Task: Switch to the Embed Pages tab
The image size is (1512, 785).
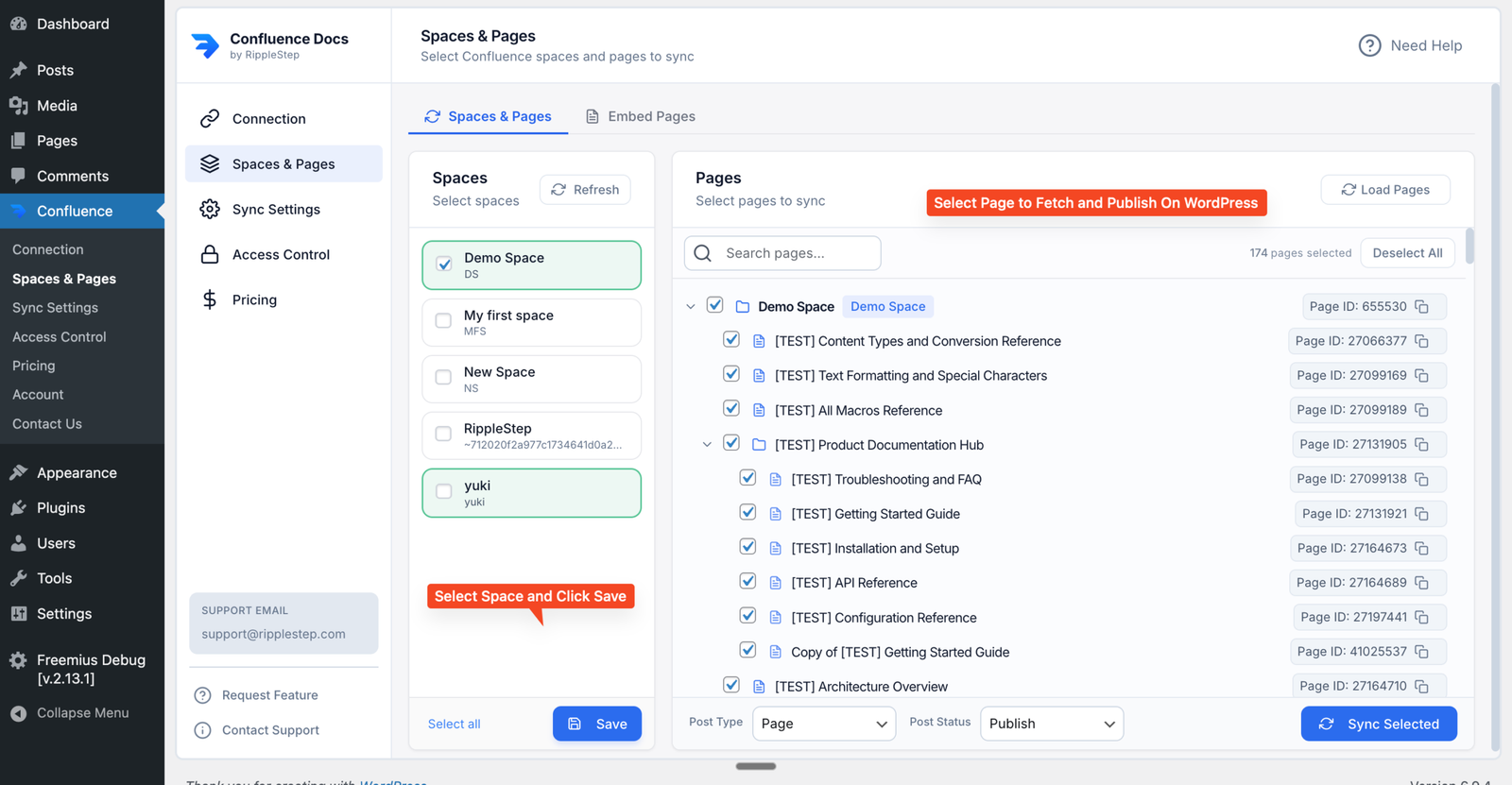Action: [x=640, y=116]
